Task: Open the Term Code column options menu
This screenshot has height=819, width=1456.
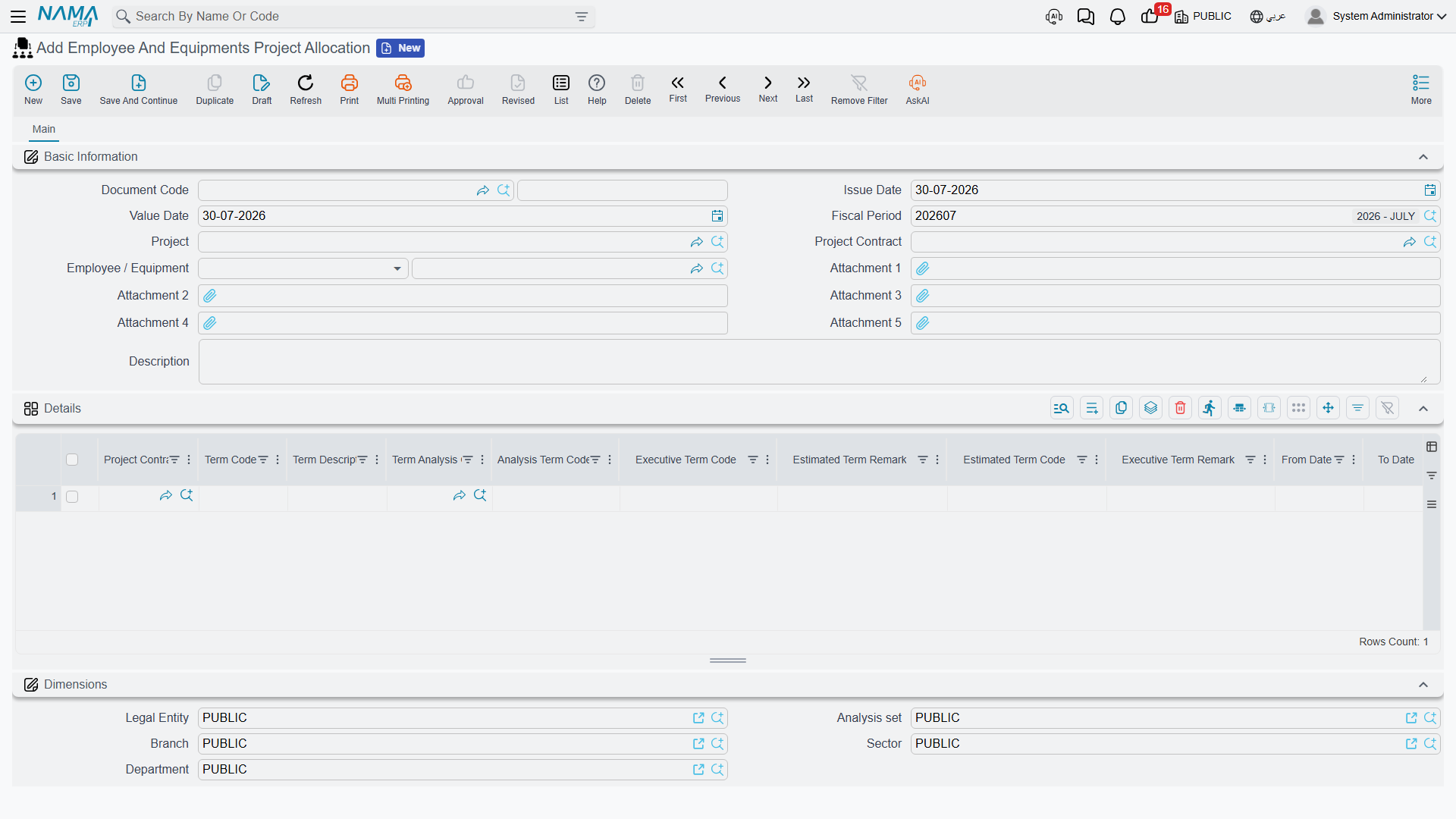Action: point(278,460)
